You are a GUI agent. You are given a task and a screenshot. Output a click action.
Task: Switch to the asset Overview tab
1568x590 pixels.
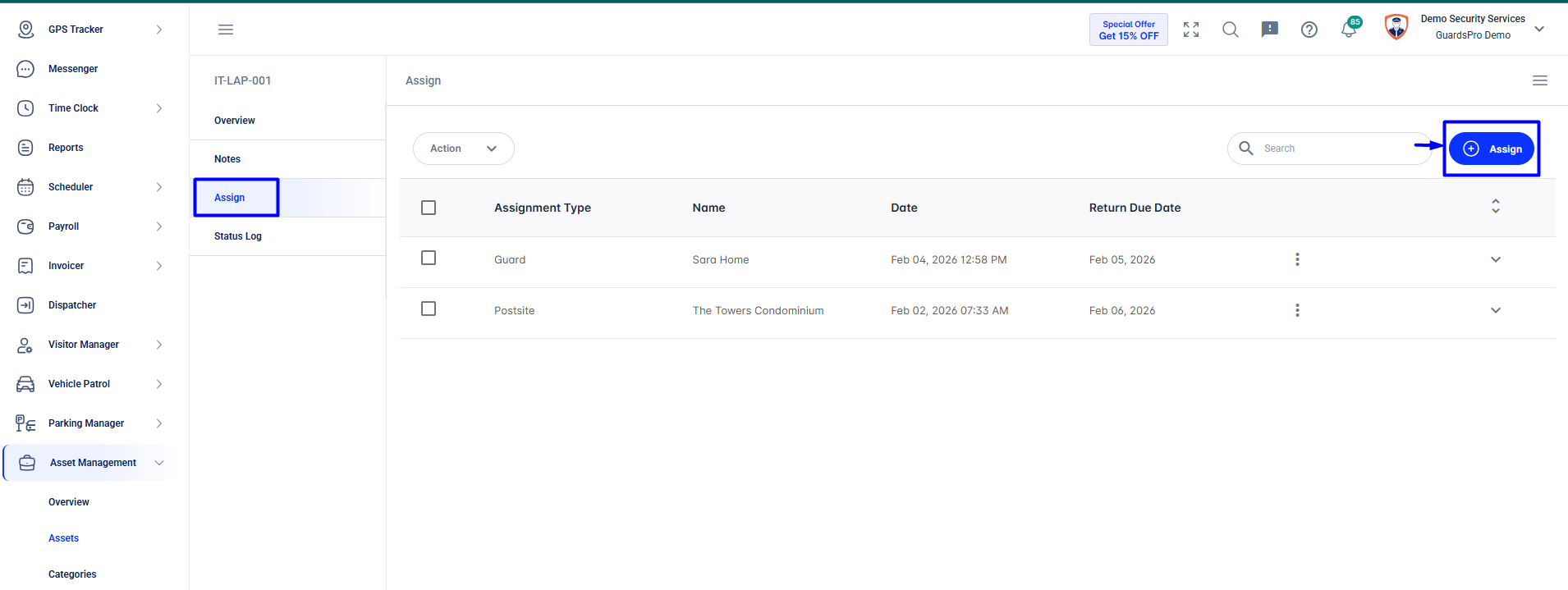pos(287,121)
